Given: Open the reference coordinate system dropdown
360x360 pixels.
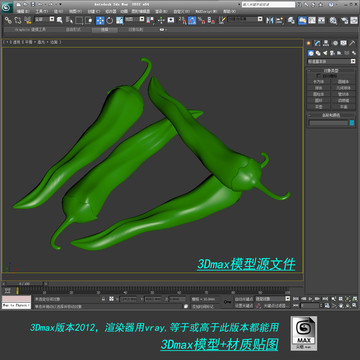Looking at the screenshot, I should [x=134, y=19].
